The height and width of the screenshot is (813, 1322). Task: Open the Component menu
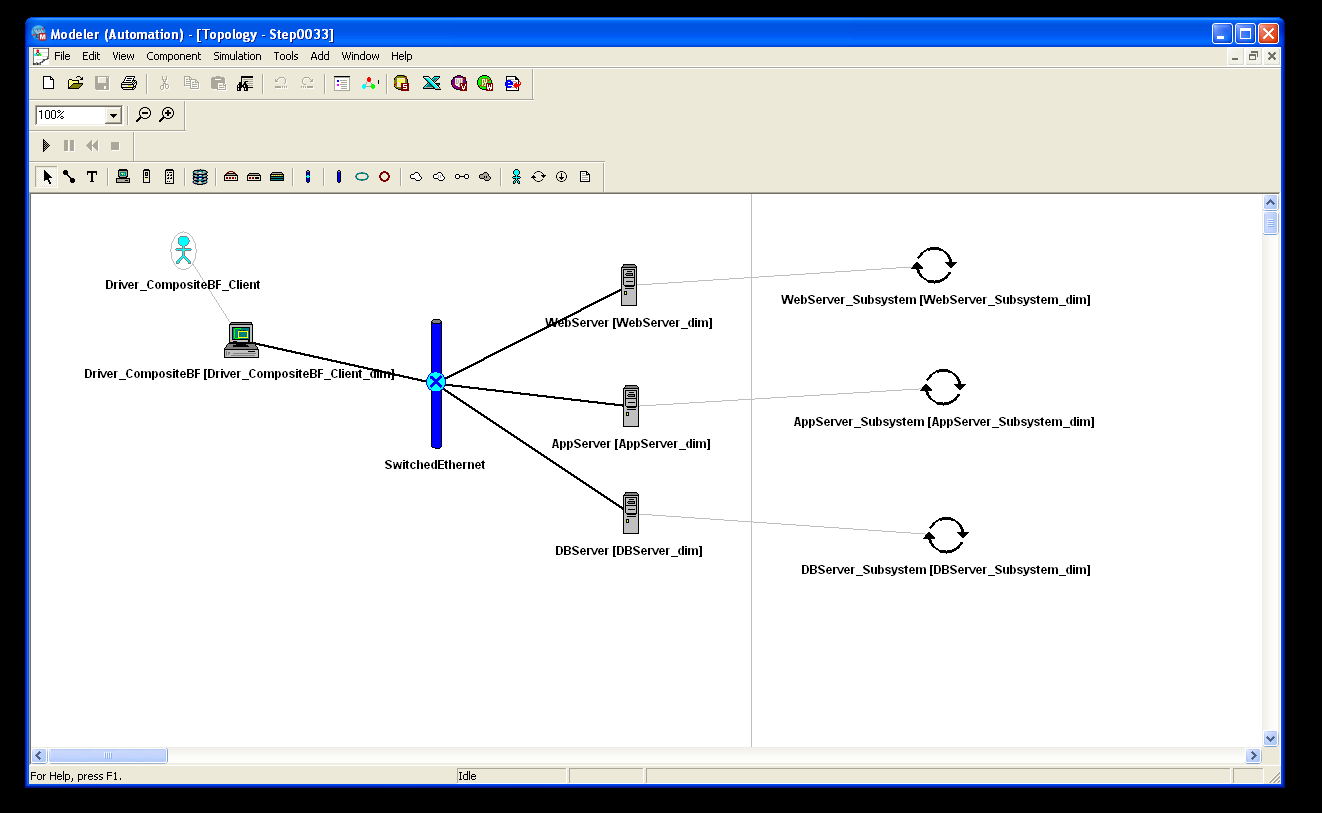pyautogui.click(x=174, y=56)
